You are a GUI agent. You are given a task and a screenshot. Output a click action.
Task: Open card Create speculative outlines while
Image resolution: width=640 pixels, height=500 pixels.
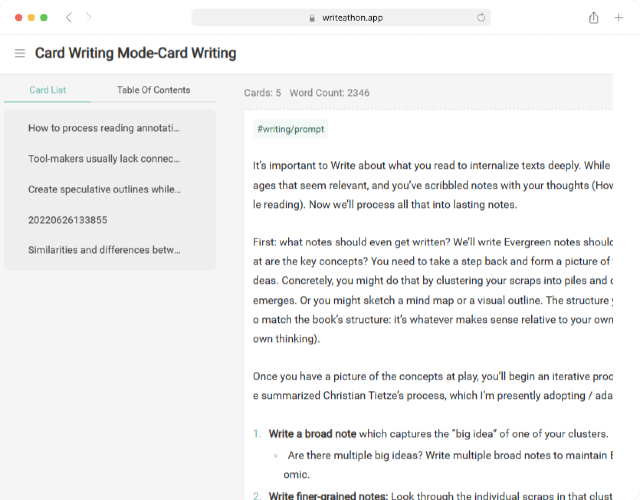tap(104, 189)
